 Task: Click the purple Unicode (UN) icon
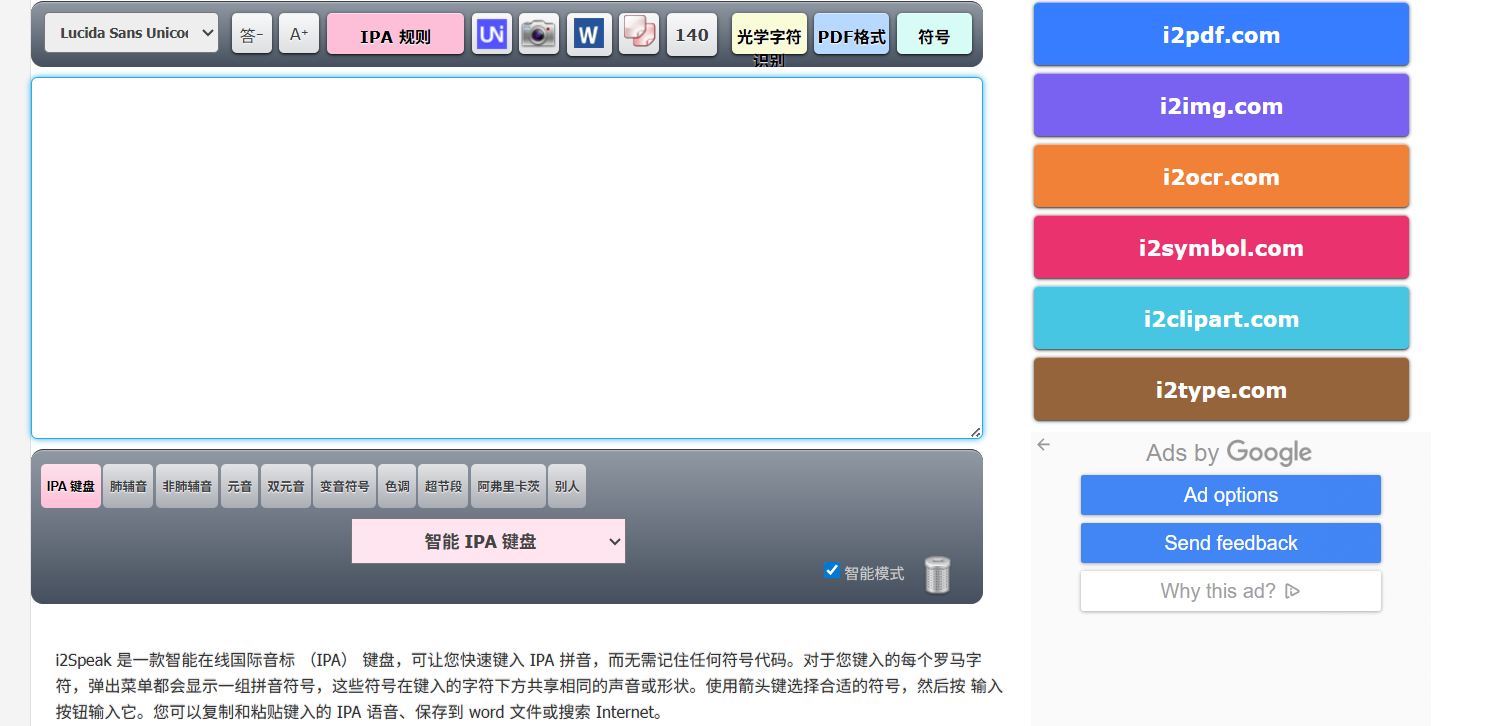pyautogui.click(x=492, y=34)
